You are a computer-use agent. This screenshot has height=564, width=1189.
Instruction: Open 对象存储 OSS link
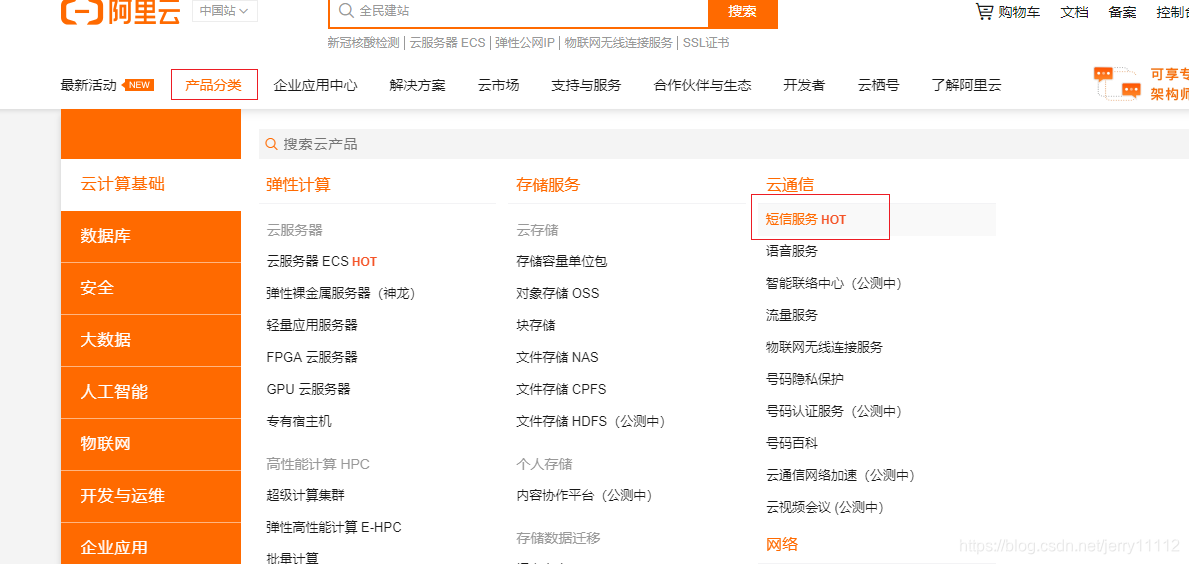tap(557, 293)
